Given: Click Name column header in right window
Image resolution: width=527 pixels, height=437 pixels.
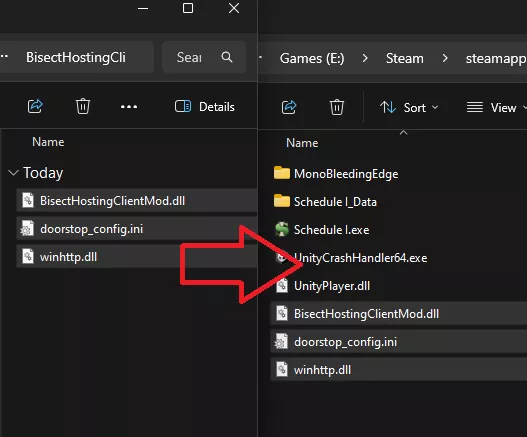Looking at the screenshot, I should [x=302, y=143].
